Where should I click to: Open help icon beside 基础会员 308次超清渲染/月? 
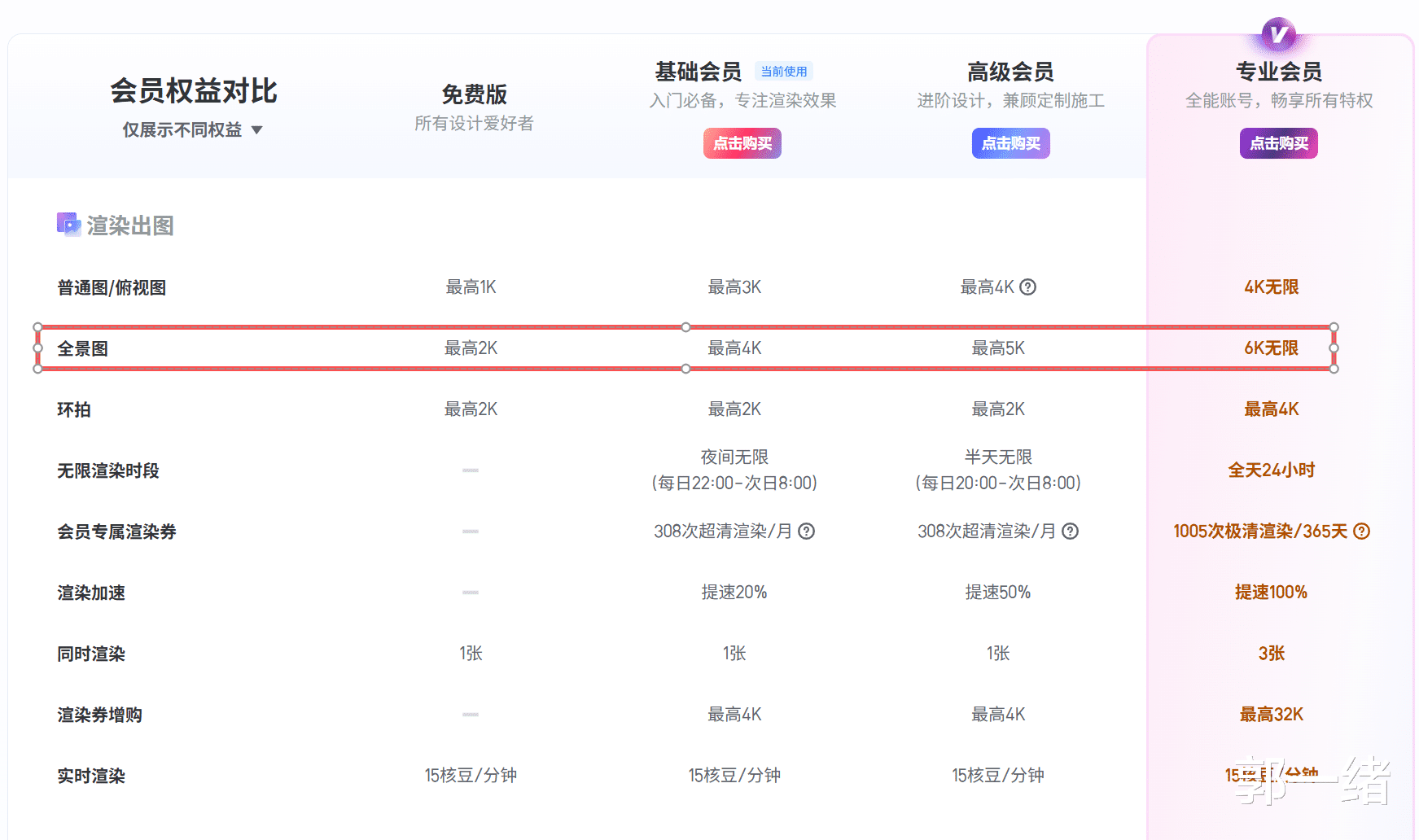coord(806,532)
